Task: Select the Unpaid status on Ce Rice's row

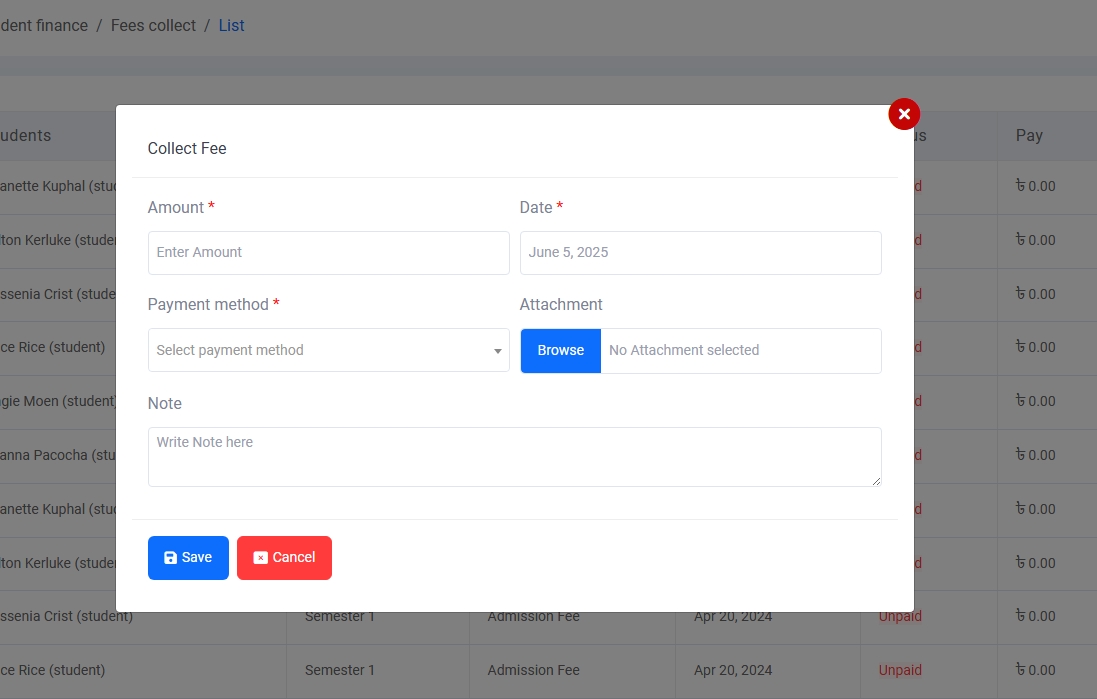Action: [899, 670]
